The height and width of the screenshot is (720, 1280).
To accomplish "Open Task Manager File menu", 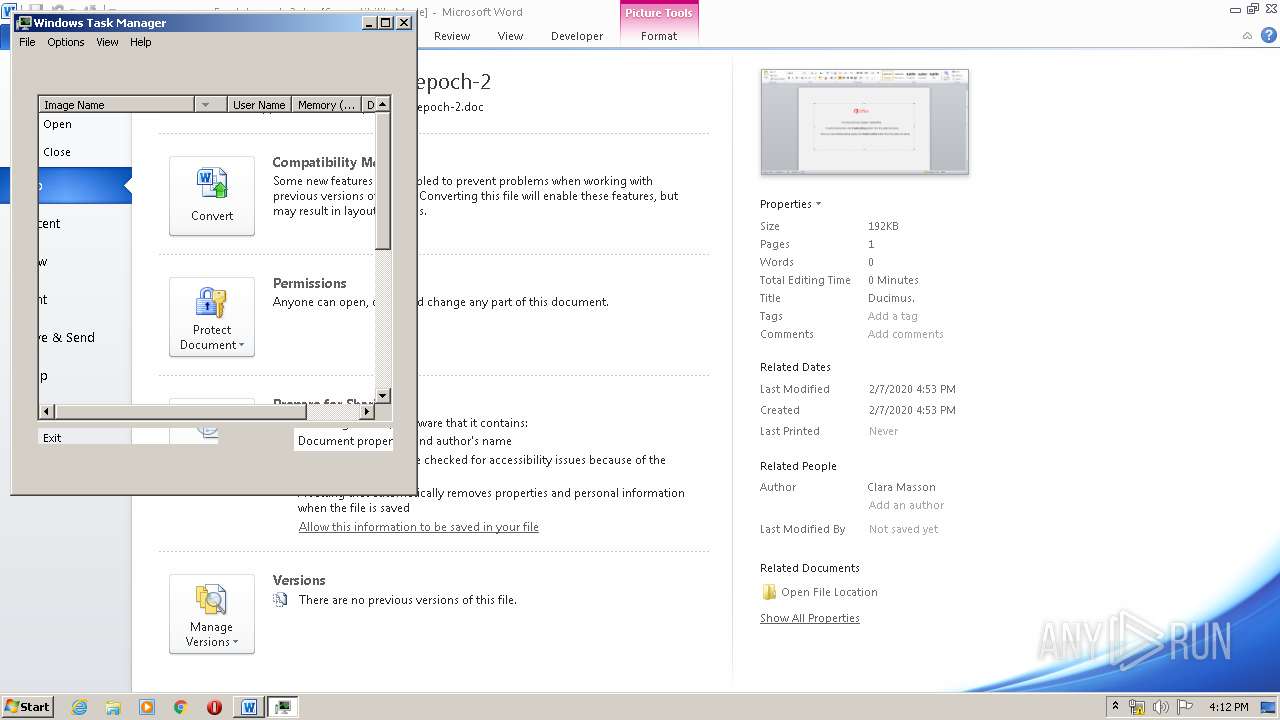I will [27, 42].
